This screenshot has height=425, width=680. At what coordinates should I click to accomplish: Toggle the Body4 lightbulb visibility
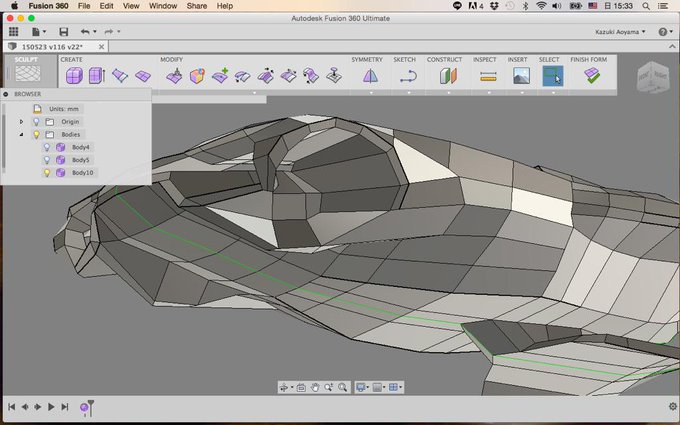(x=46, y=147)
